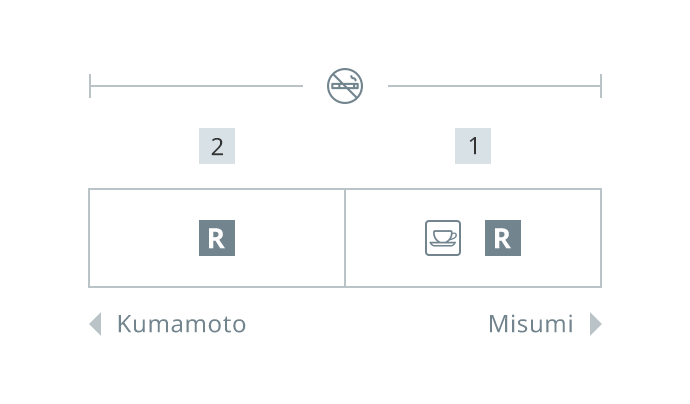
Task: Select the car number 1 badge
Action: point(473,147)
